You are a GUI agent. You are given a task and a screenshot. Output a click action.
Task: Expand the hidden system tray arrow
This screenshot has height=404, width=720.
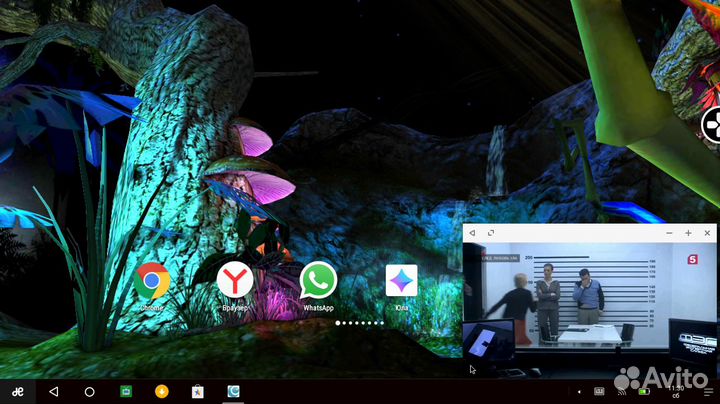(x=579, y=392)
